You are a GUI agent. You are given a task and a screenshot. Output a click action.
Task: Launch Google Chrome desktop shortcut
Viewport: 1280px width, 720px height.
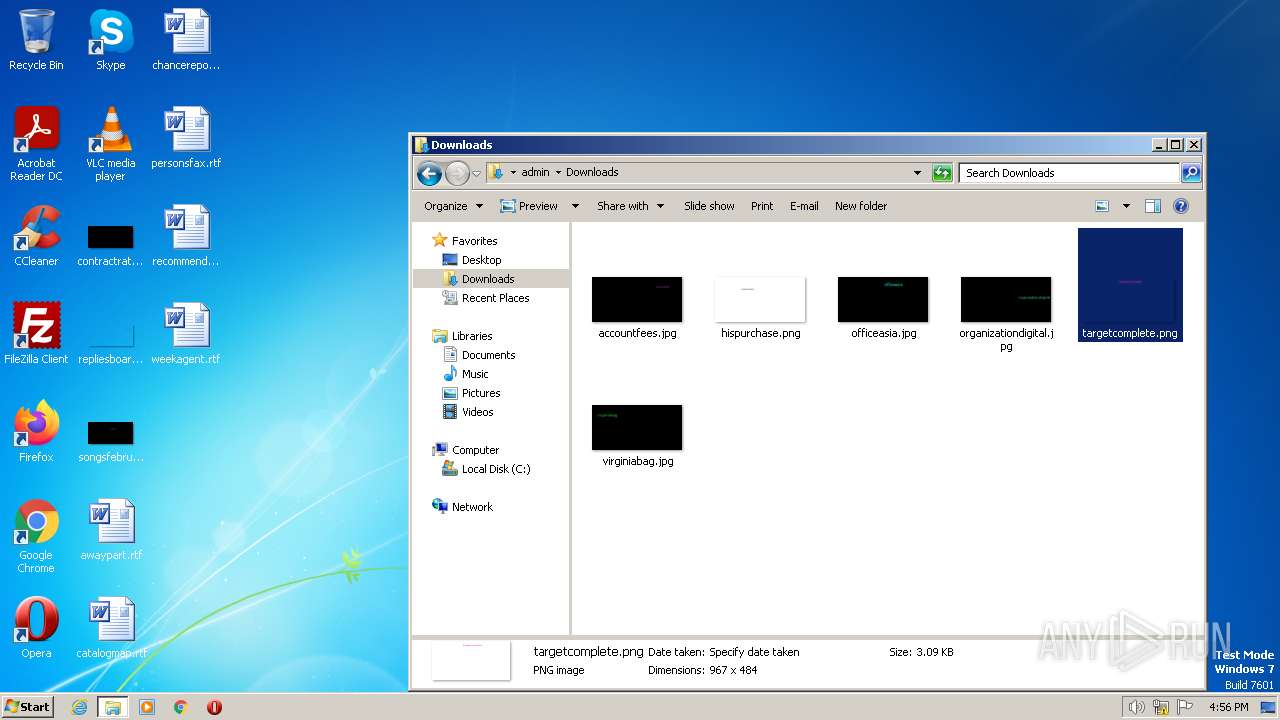pyautogui.click(x=36, y=536)
